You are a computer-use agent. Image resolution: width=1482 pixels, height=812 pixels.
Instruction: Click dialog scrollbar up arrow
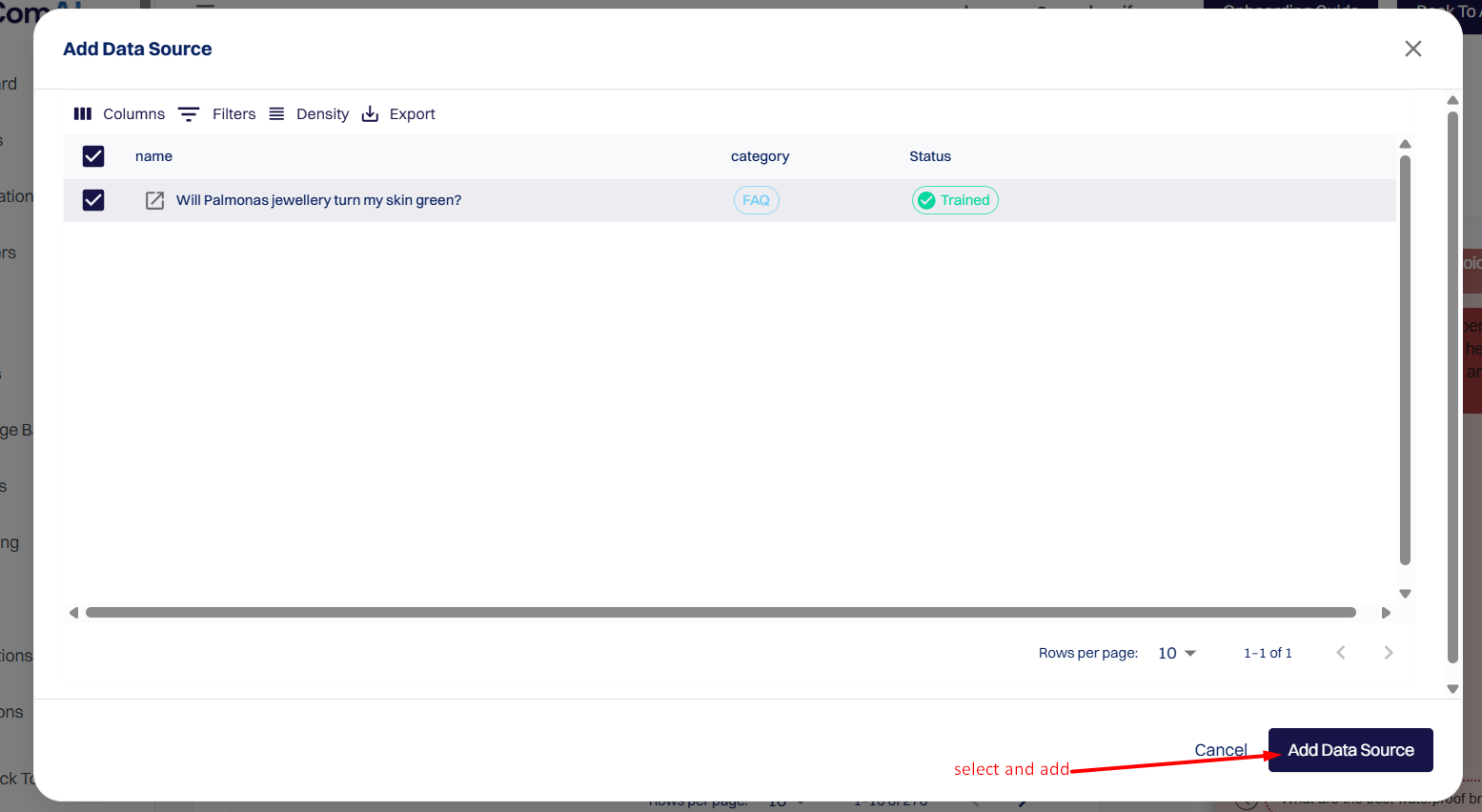coord(1452,100)
